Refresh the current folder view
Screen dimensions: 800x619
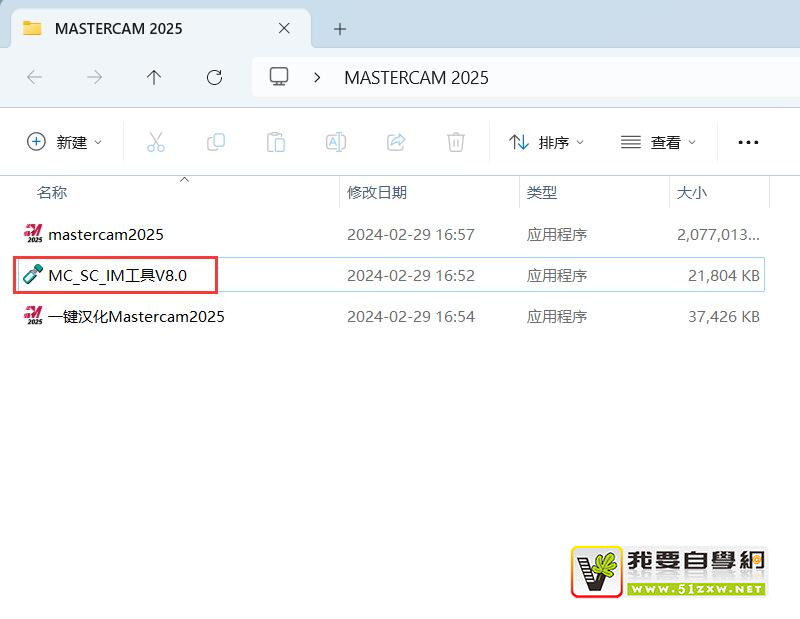point(214,77)
